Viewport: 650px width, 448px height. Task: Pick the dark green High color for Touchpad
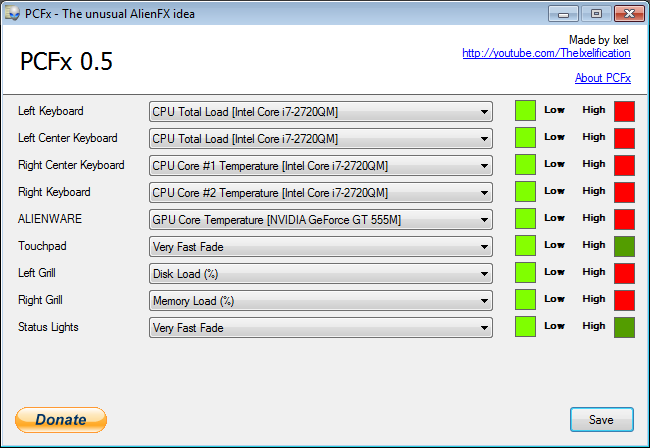point(624,246)
